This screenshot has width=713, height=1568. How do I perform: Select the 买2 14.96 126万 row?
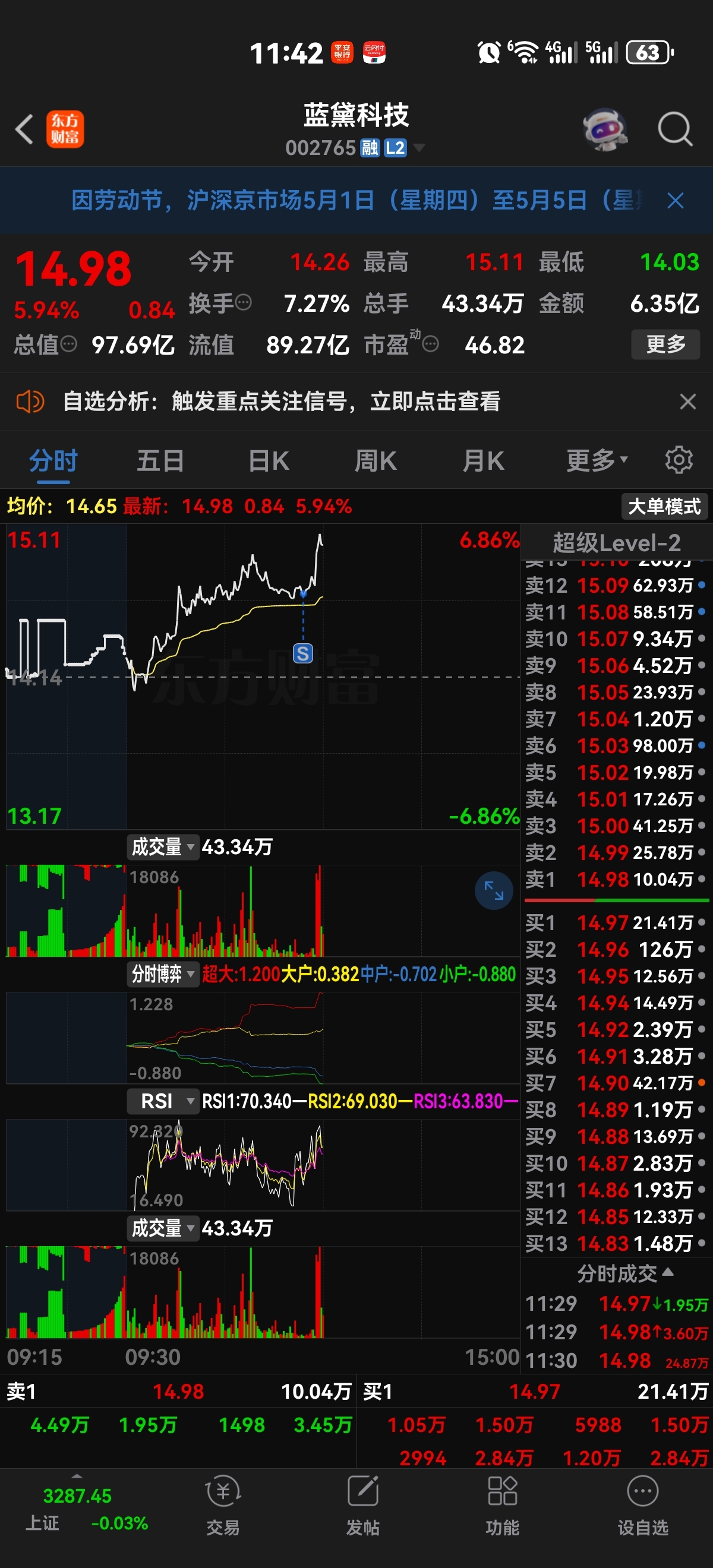616,950
